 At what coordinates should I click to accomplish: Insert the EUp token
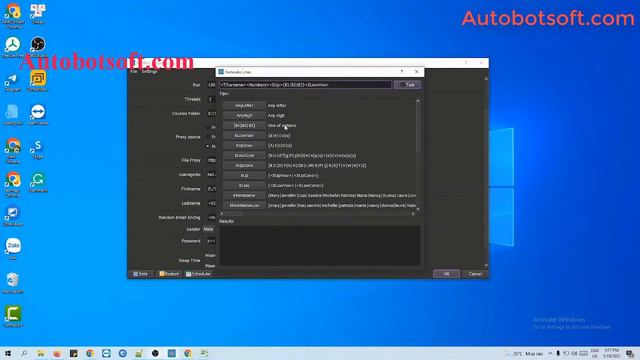(x=244, y=176)
